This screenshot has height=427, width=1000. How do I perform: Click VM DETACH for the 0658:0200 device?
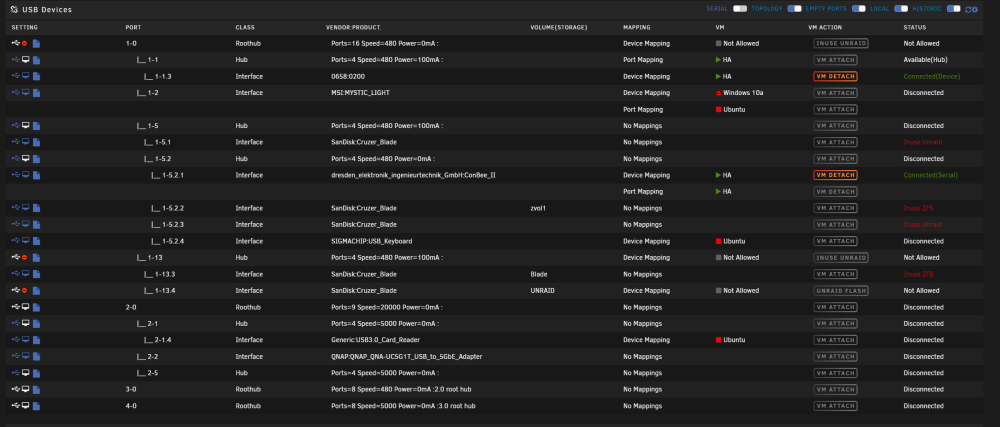[x=835, y=76]
